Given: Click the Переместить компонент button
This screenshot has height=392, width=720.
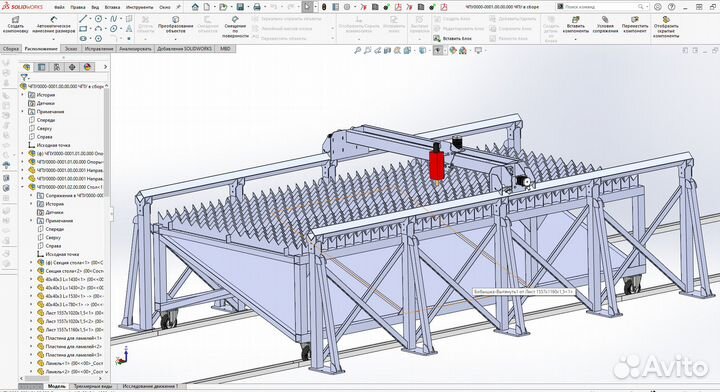Looking at the screenshot, I should pyautogui.click(x=635, y=25).
